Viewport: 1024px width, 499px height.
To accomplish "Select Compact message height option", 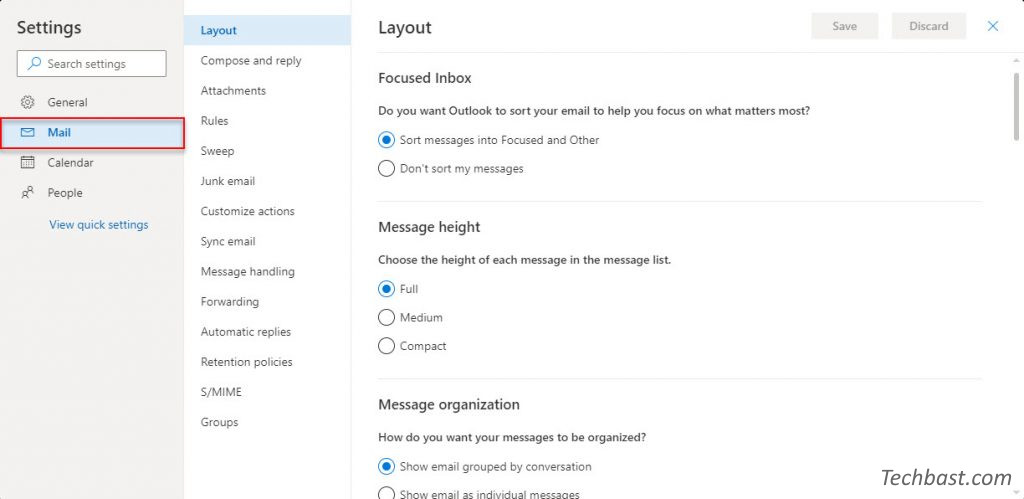I will pyautogui.click(x=413, y=346).
